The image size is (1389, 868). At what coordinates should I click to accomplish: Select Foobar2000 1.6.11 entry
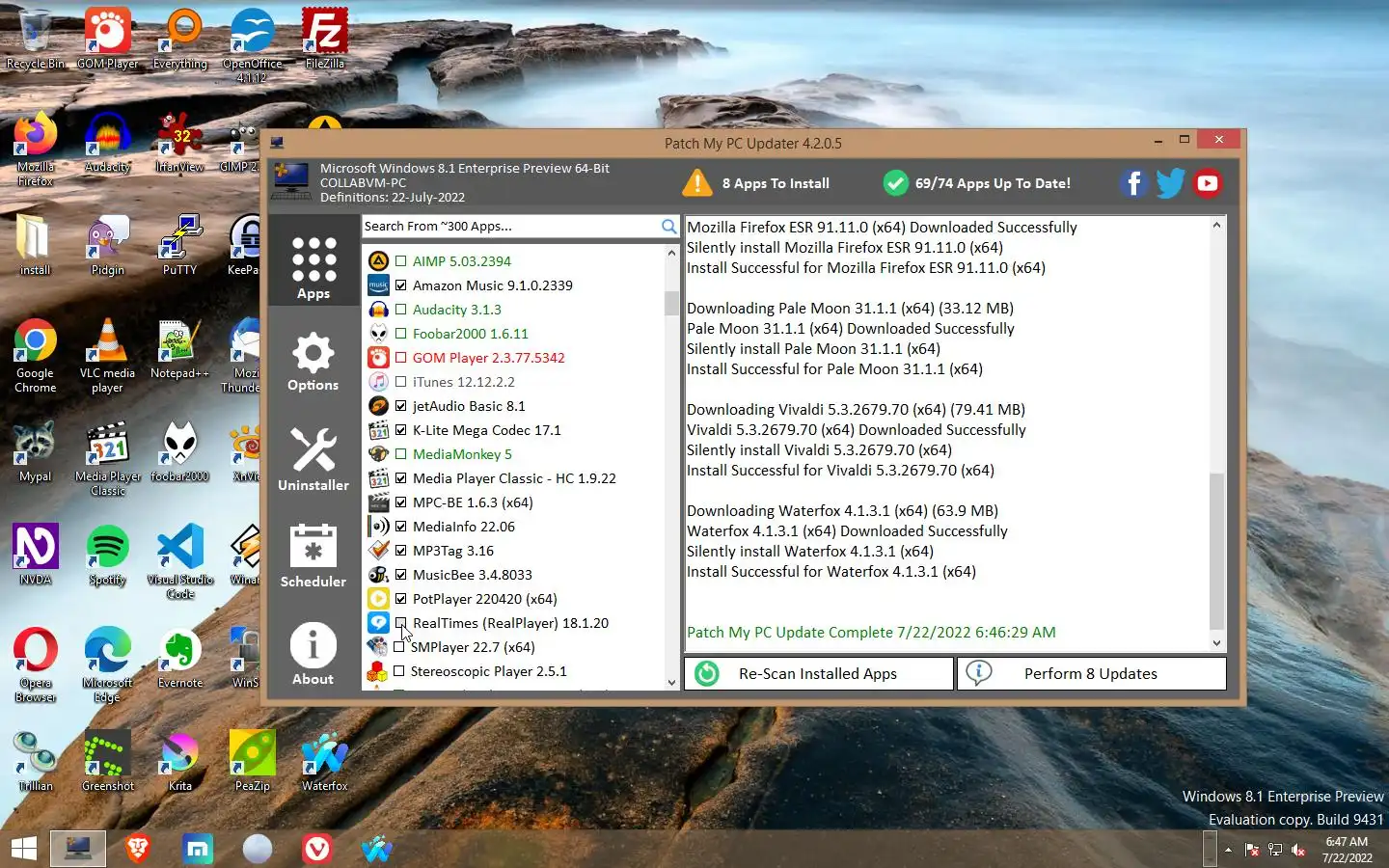470,334
